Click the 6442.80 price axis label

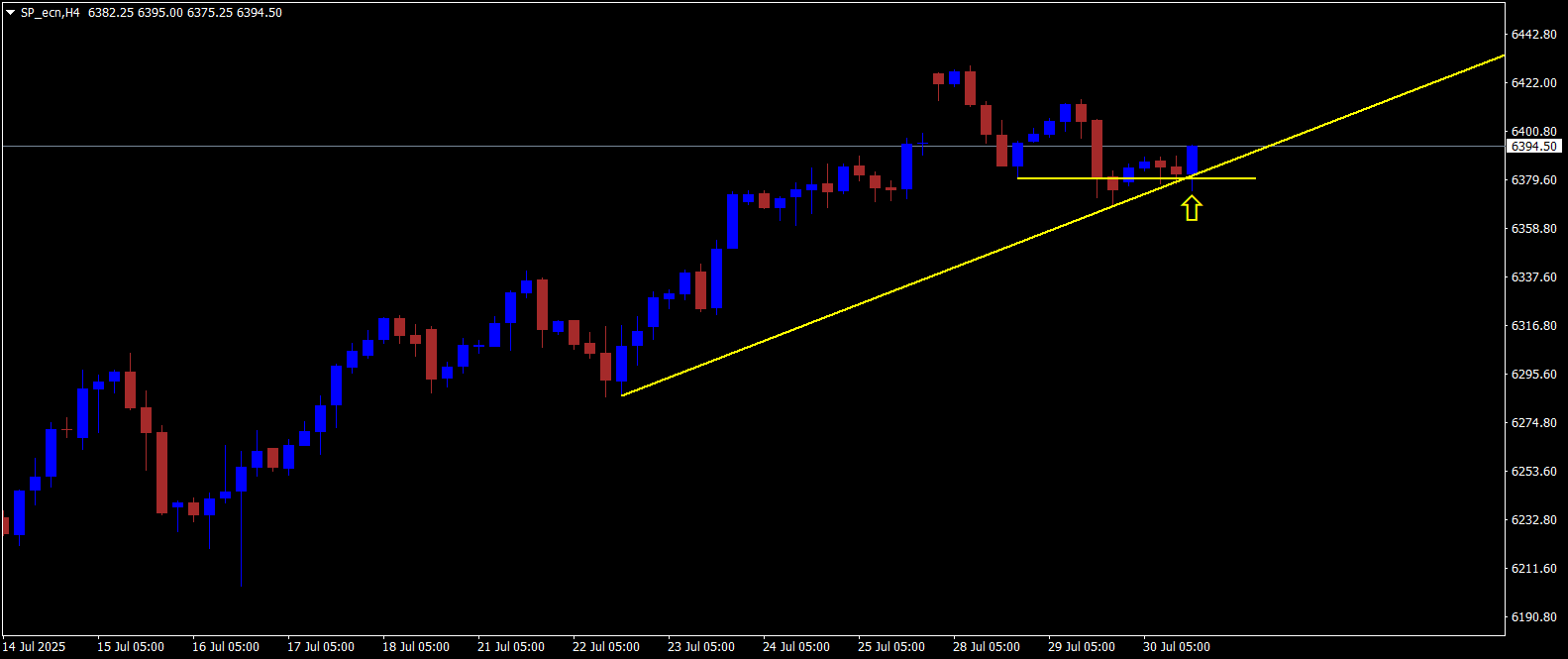[x=1533, y=35]
